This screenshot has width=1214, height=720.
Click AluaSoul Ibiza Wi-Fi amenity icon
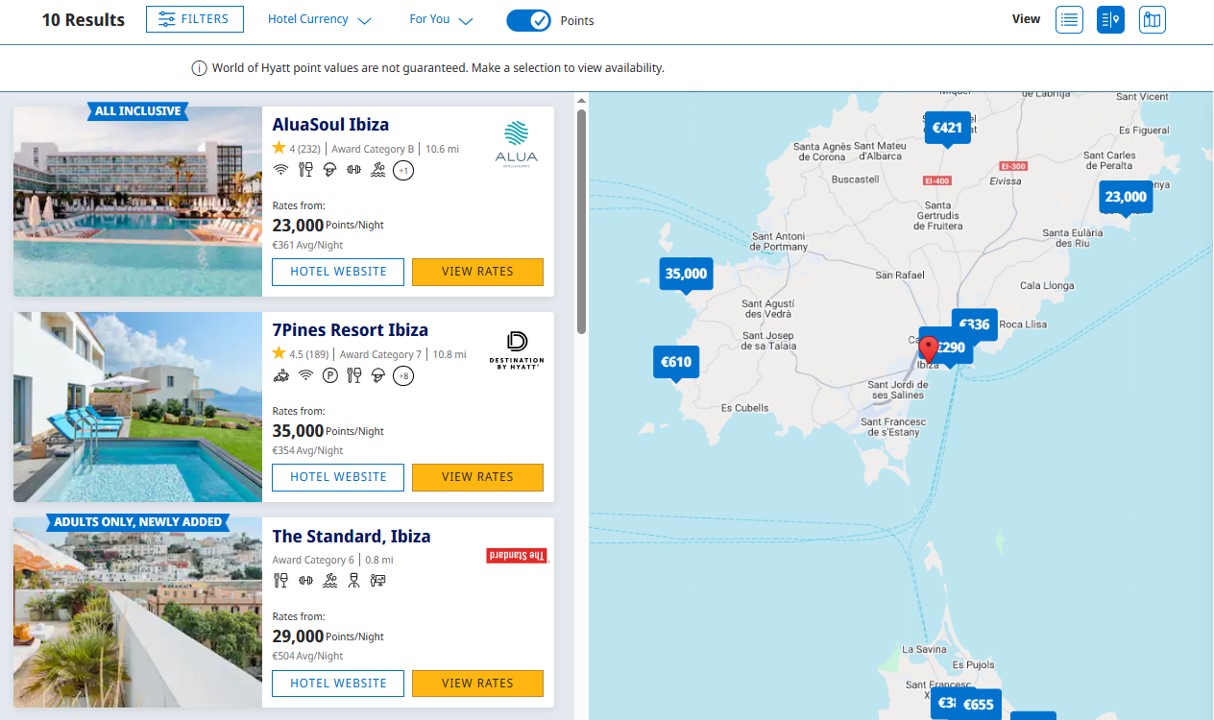click(281, 170)
